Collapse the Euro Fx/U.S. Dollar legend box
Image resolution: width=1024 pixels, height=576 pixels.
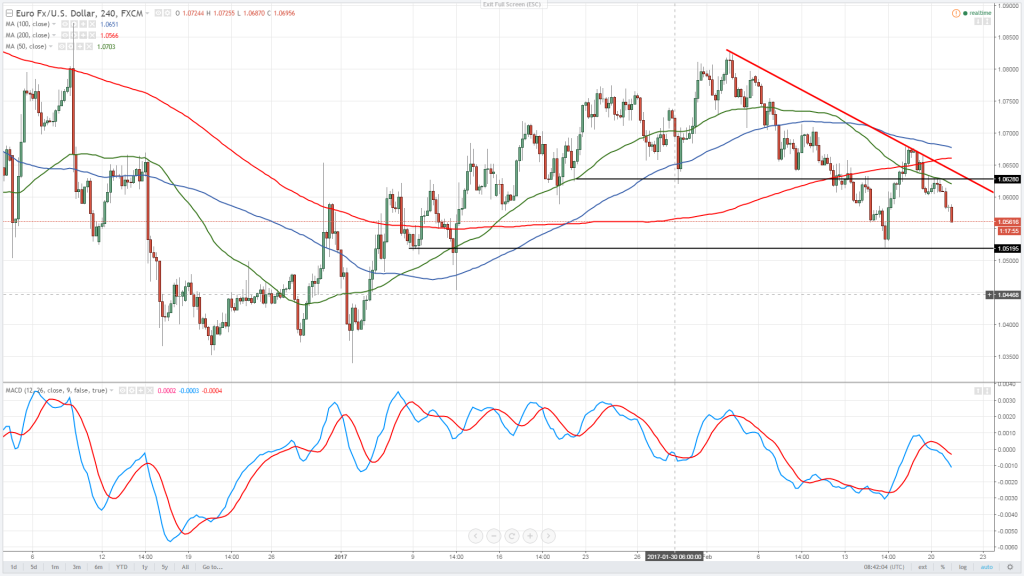point(9,13)
